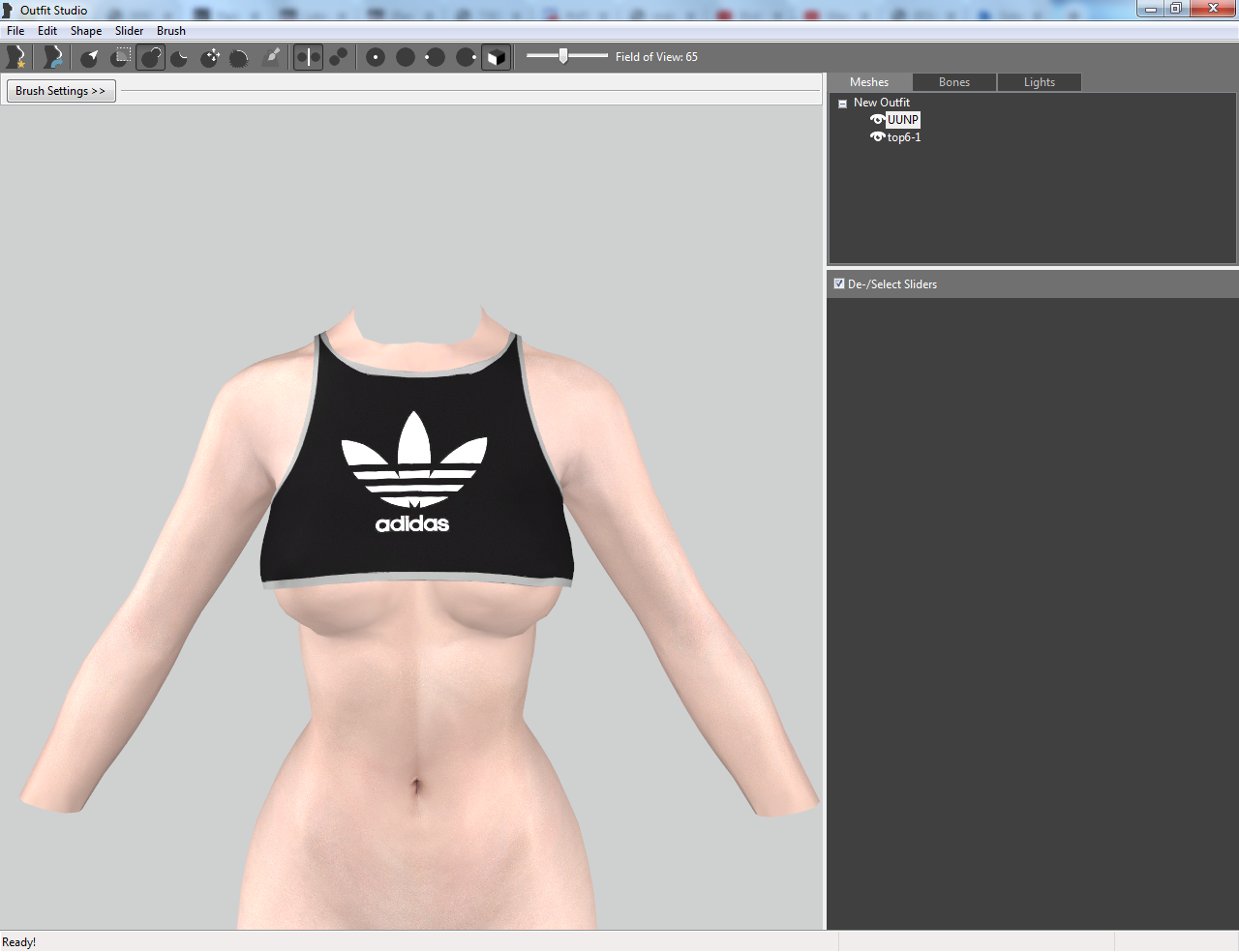Select the top6-1 mesh in the list
Image resolution: width=1239 pixels, height=952 pixels.
[x=904, y=137]
